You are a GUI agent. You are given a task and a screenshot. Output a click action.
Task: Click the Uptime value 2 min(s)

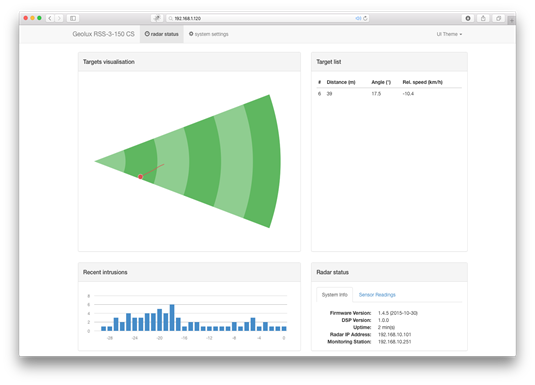tap(386, 327)
